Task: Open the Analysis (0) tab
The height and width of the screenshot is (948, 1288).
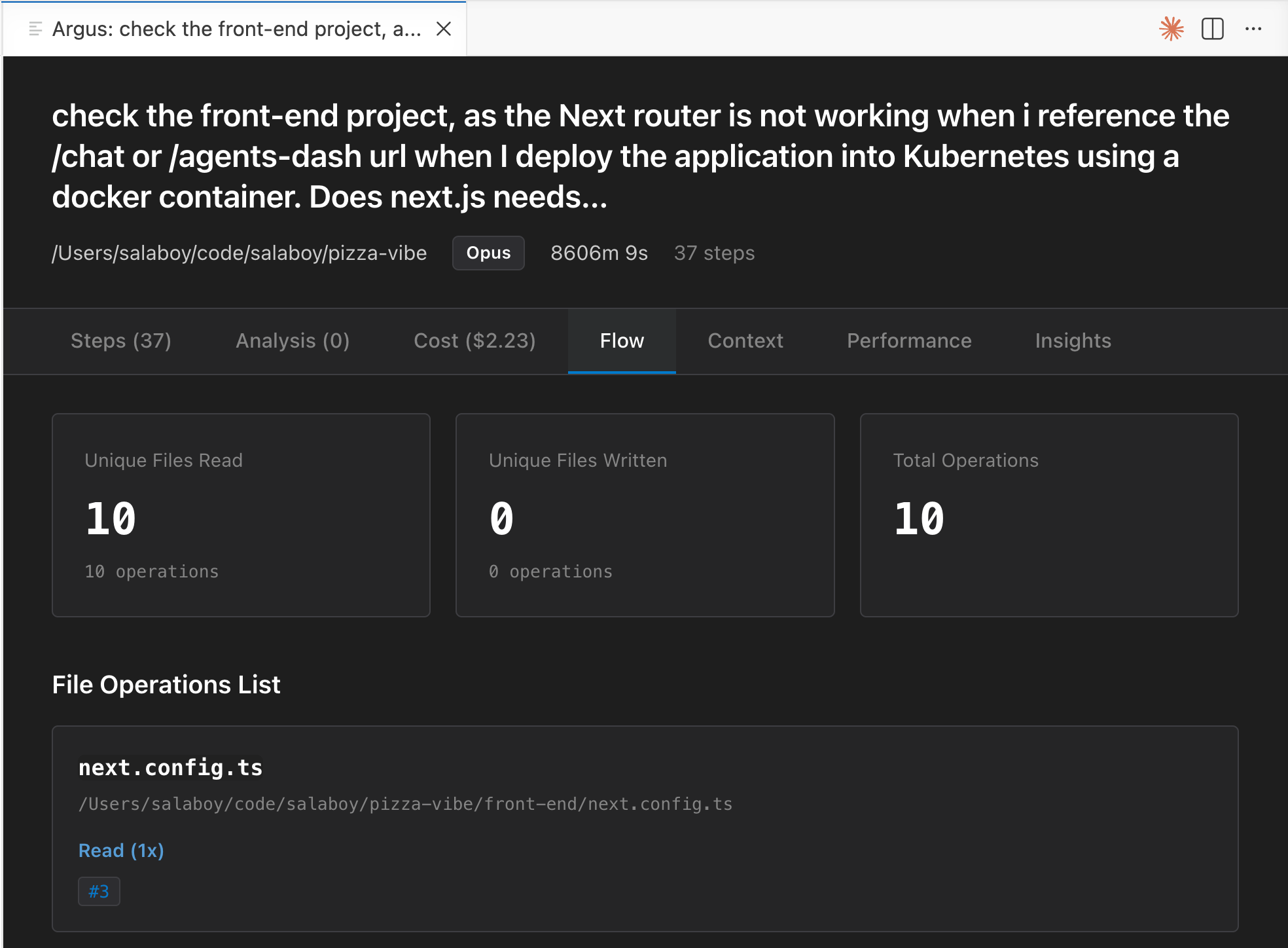Action: 293,340
